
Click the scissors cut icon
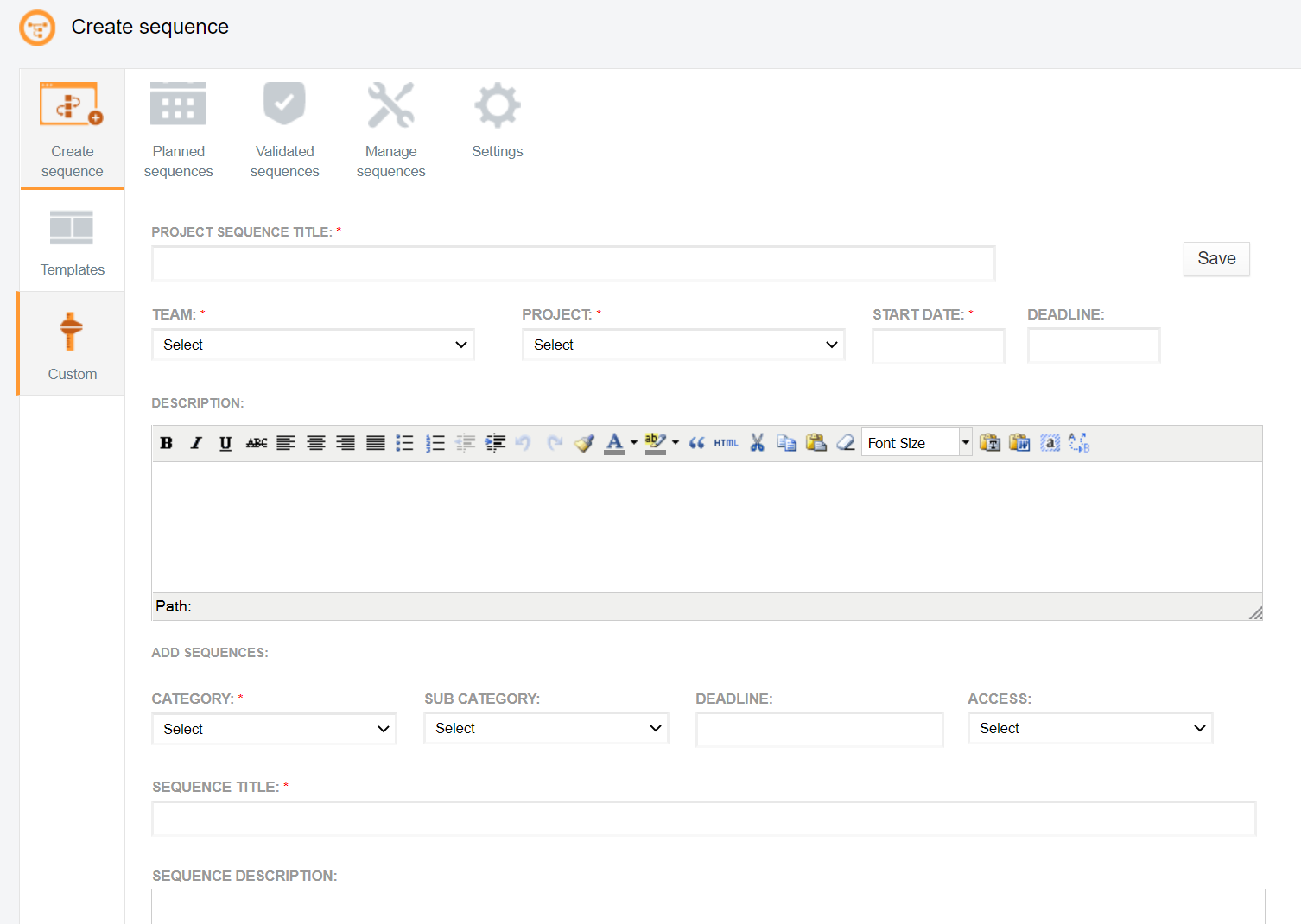coord(758,443)
